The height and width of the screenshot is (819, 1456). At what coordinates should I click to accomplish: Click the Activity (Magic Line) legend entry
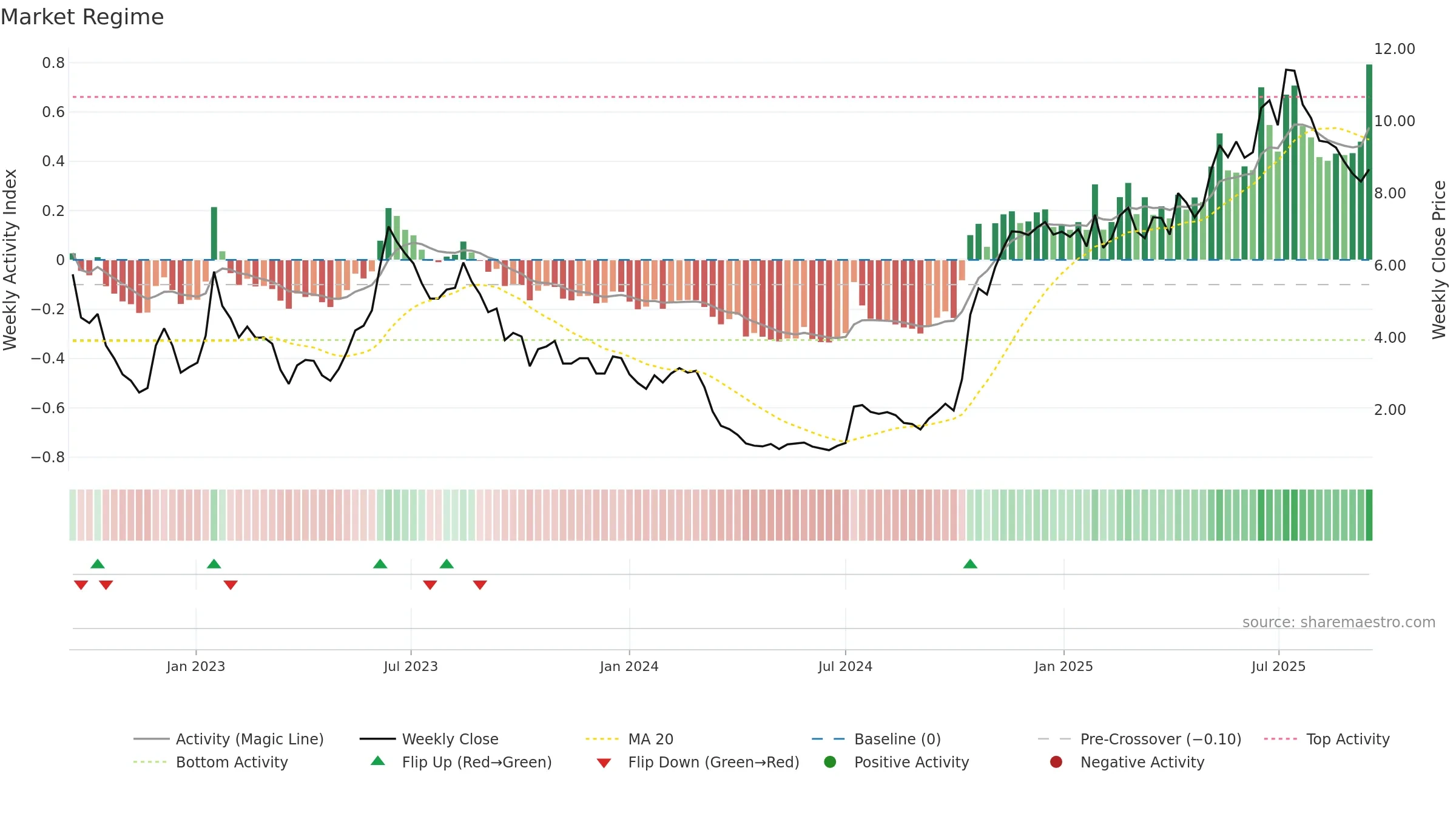pyautogui.click(x=229, y=739)
